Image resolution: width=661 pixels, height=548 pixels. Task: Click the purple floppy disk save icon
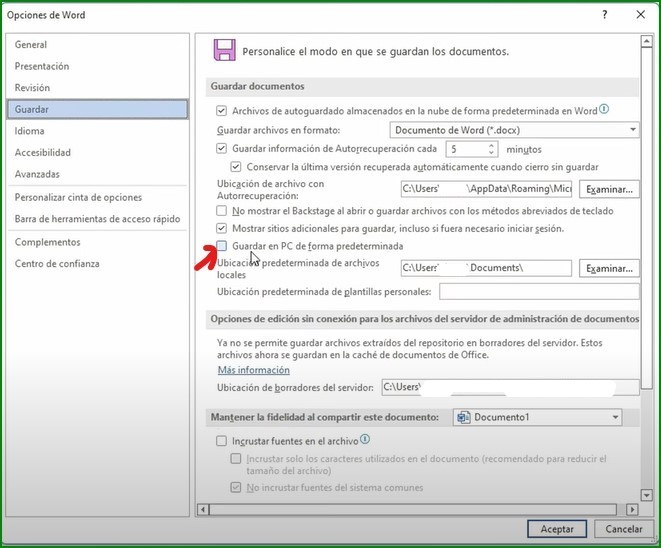pyautogui.click(x=225, y=50)
